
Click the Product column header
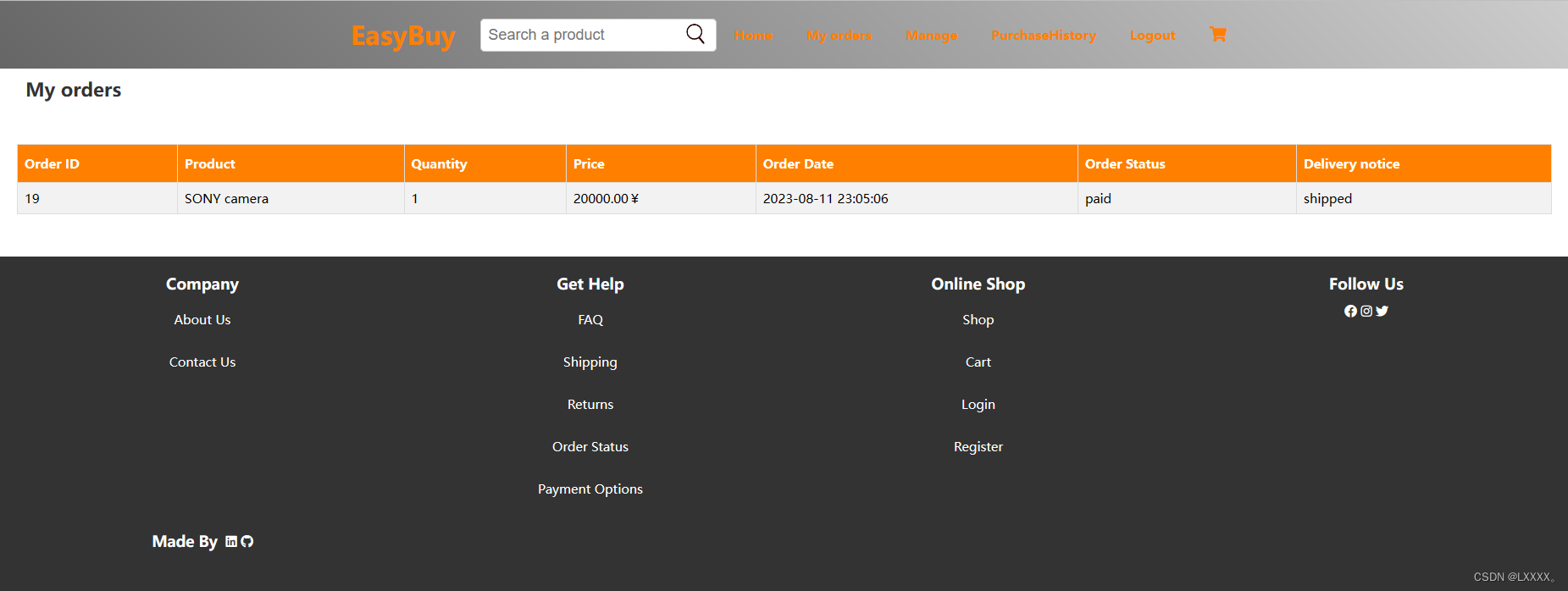tap(291, 163)
